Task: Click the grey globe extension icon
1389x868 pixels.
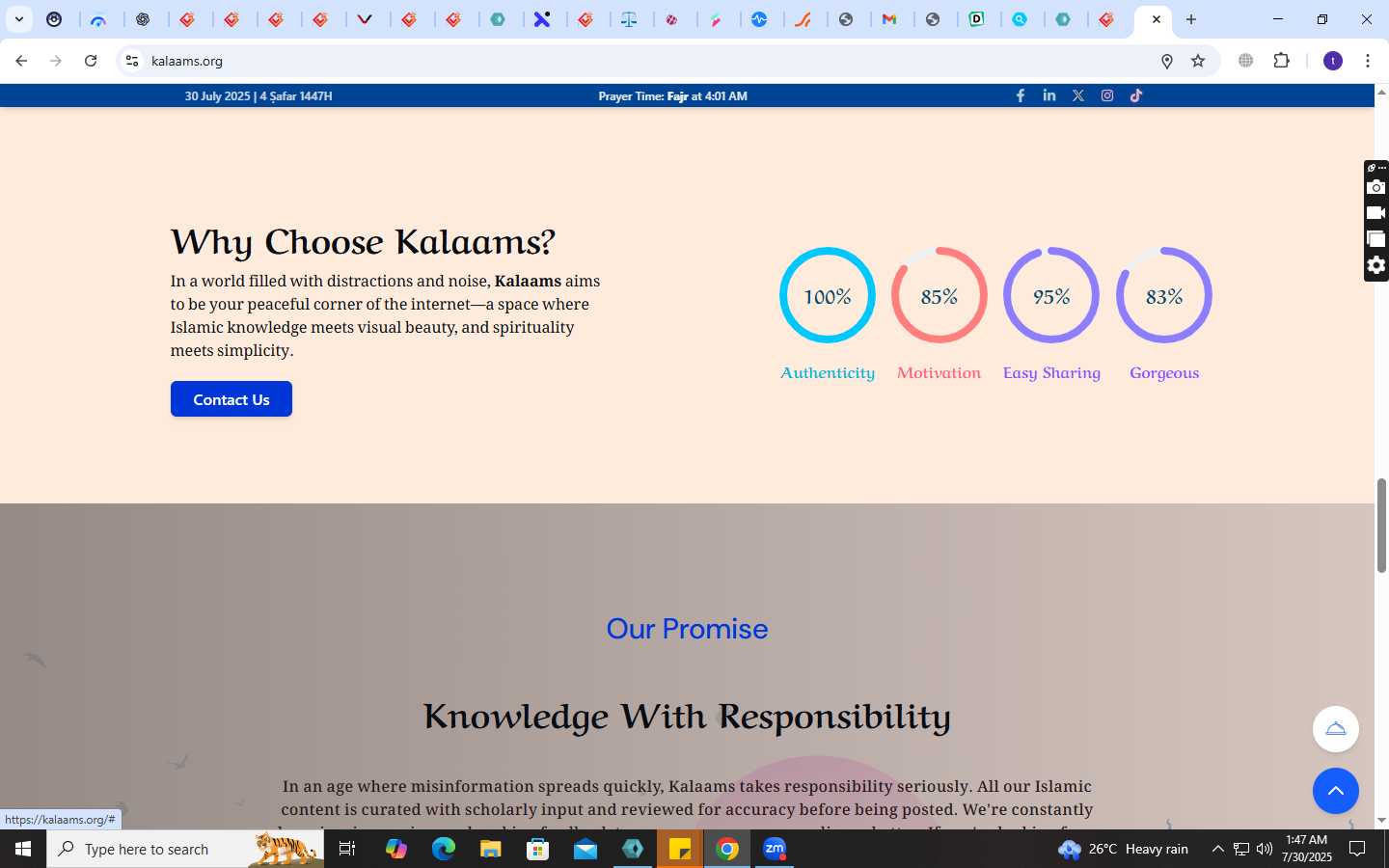Action: [x=1246, y=61]
